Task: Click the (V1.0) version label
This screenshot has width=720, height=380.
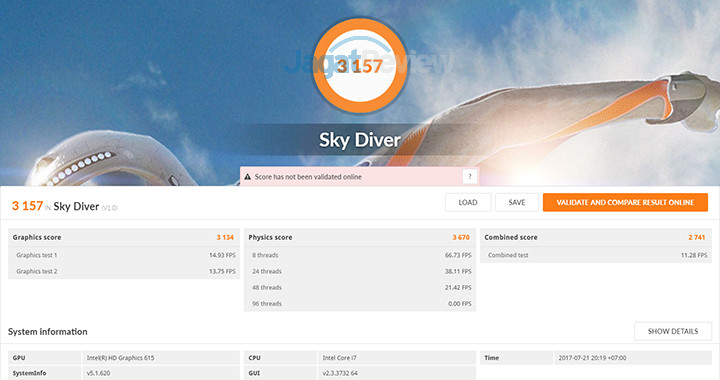Action: [109, 208]
